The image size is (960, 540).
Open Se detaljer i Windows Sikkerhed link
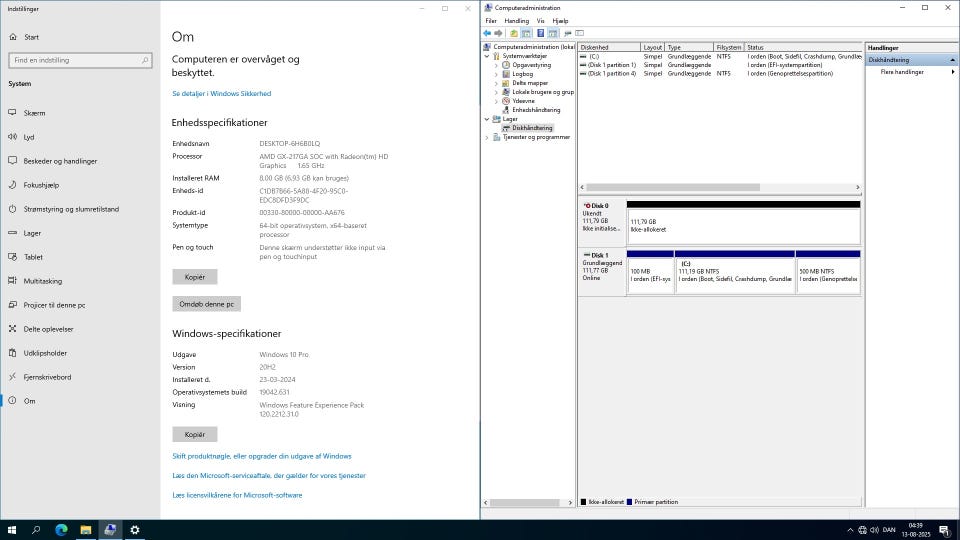click(x=221, y=93)
